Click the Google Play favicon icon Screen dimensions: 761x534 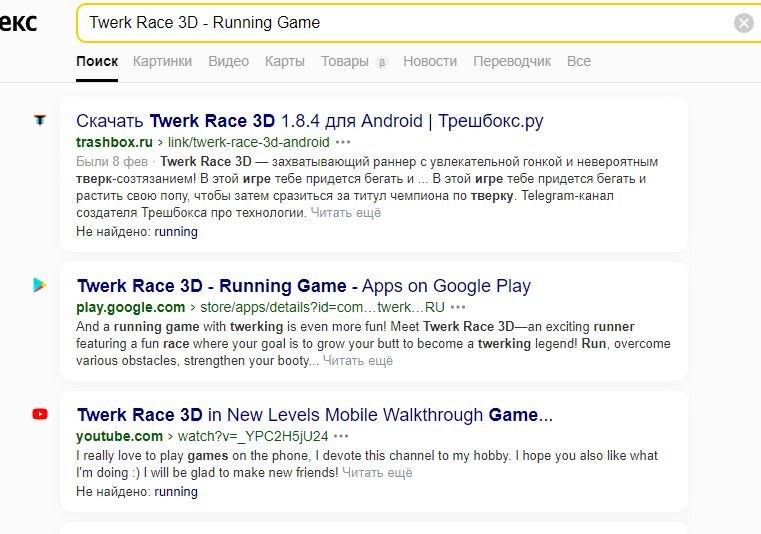tap(40, 285)
